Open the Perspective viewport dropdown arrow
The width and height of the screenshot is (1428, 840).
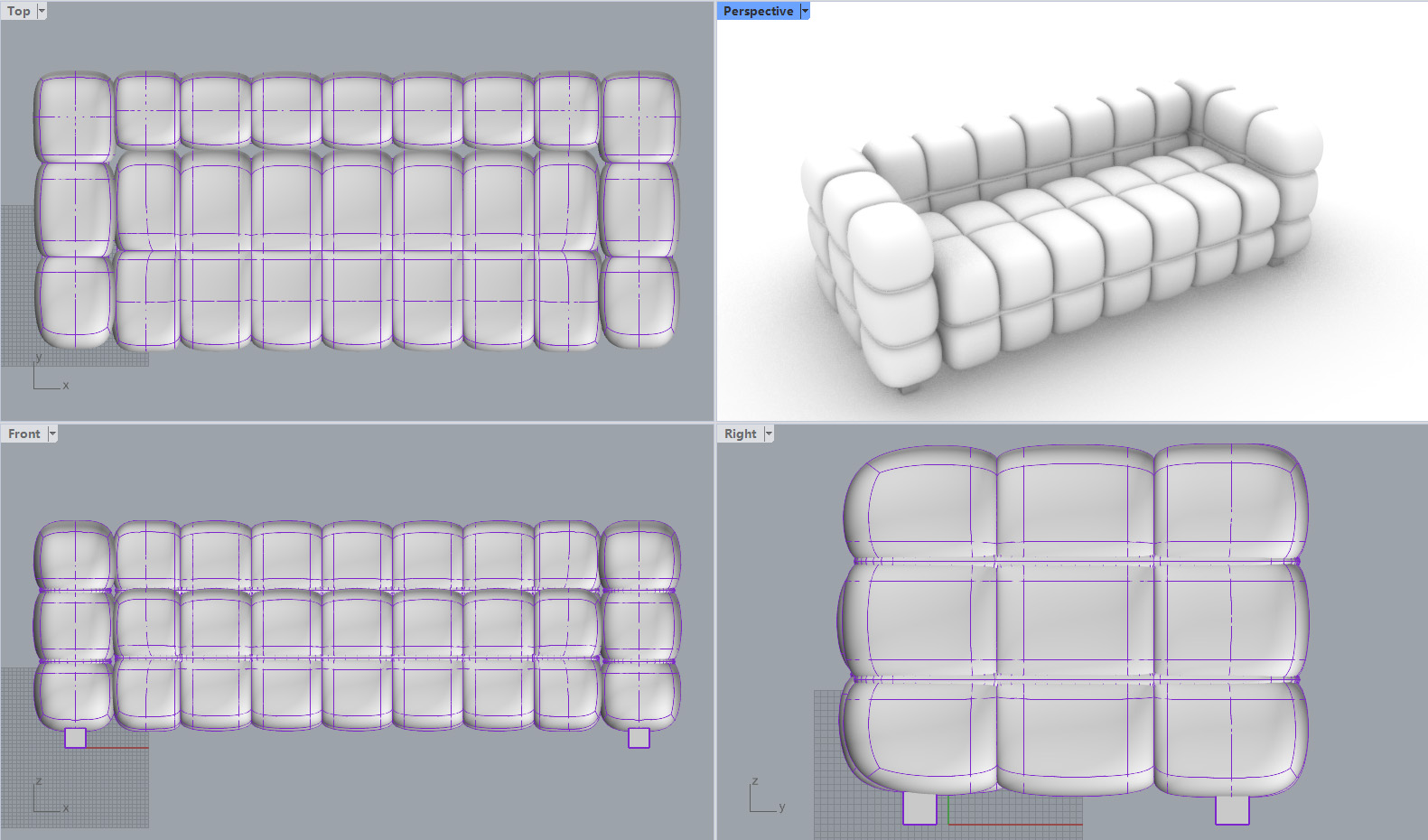pyautogui.click(x=805, y=11)
